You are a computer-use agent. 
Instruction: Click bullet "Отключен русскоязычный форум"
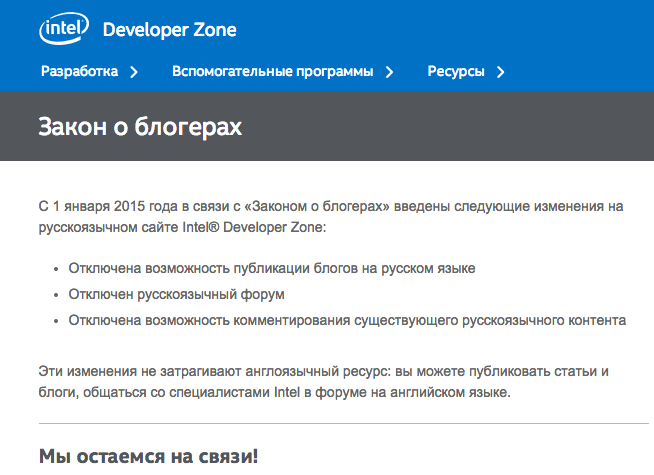click(x=176, y=294)
